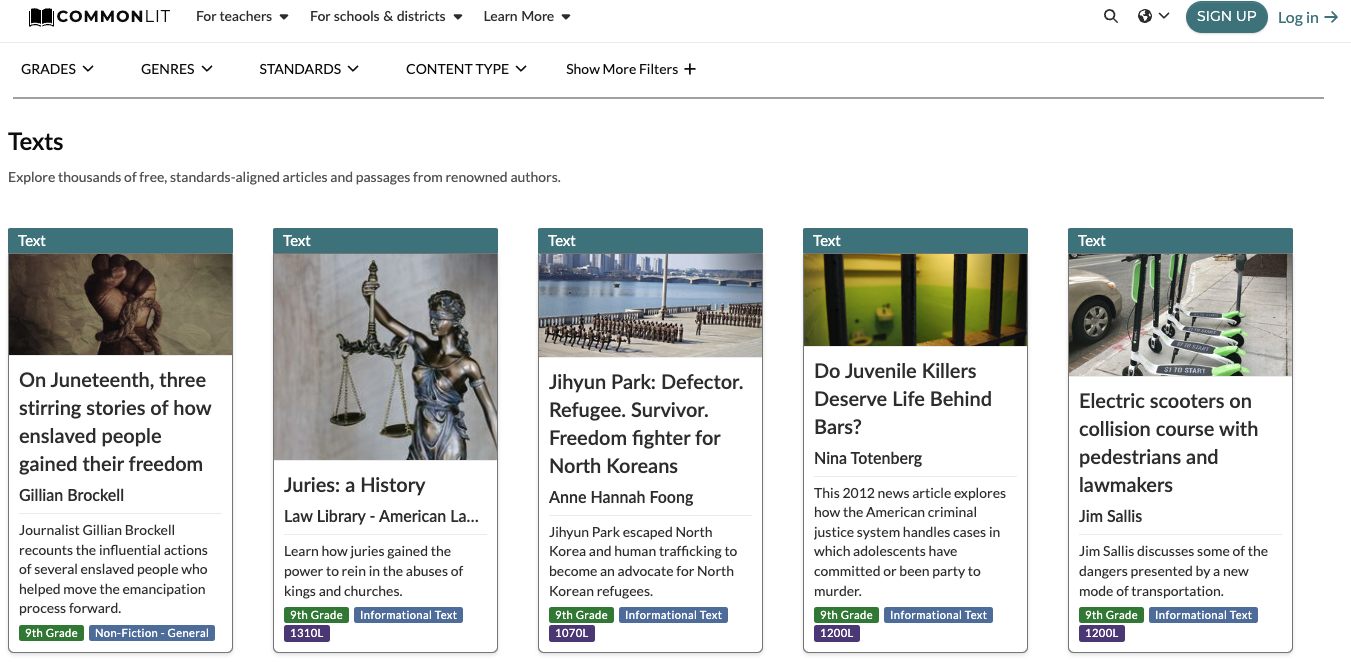Click the Lady Justice statue thumbnail
The image size is (1351, 662).
(385, 357)
